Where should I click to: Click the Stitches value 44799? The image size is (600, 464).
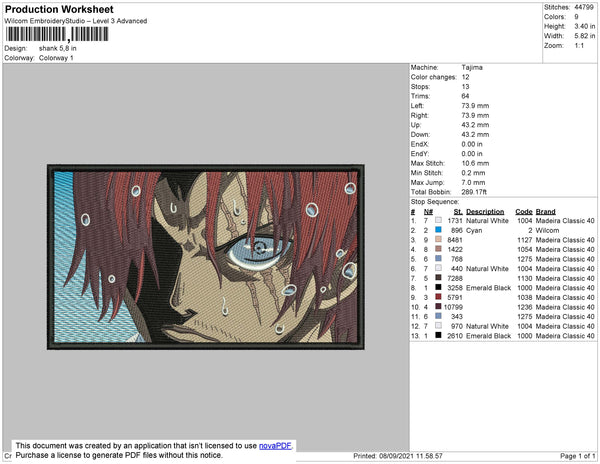[x=584, y=7]
